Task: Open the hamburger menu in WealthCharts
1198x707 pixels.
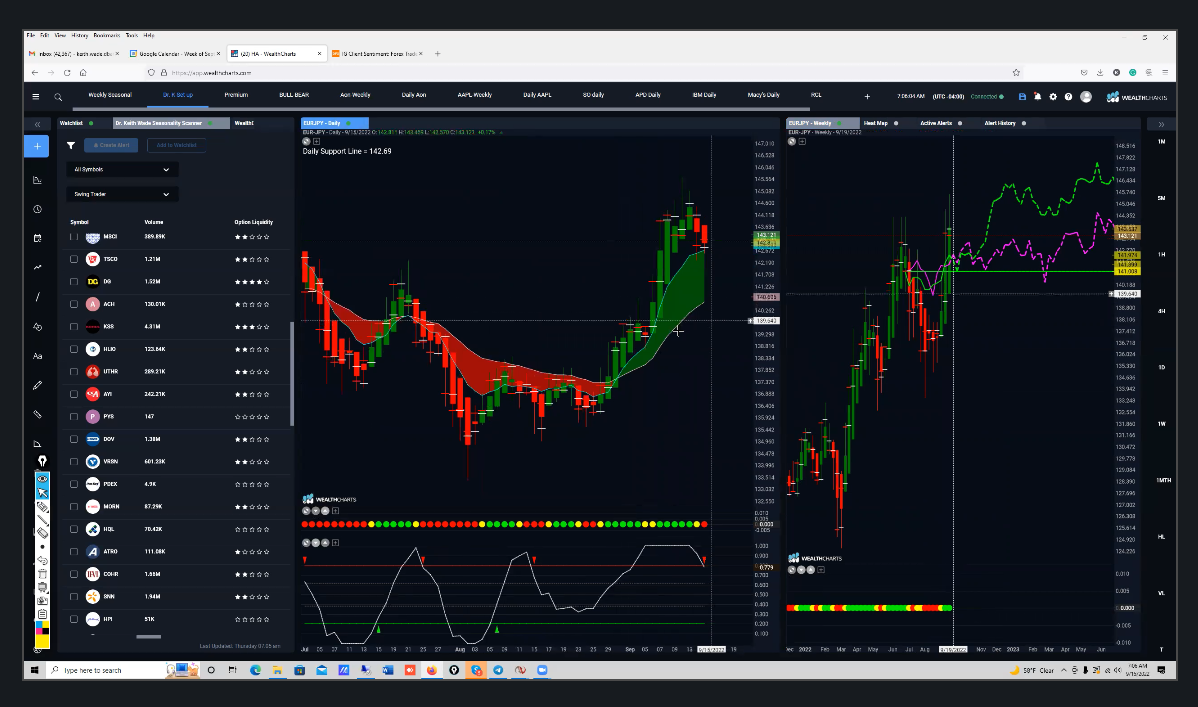Action: 35,96
